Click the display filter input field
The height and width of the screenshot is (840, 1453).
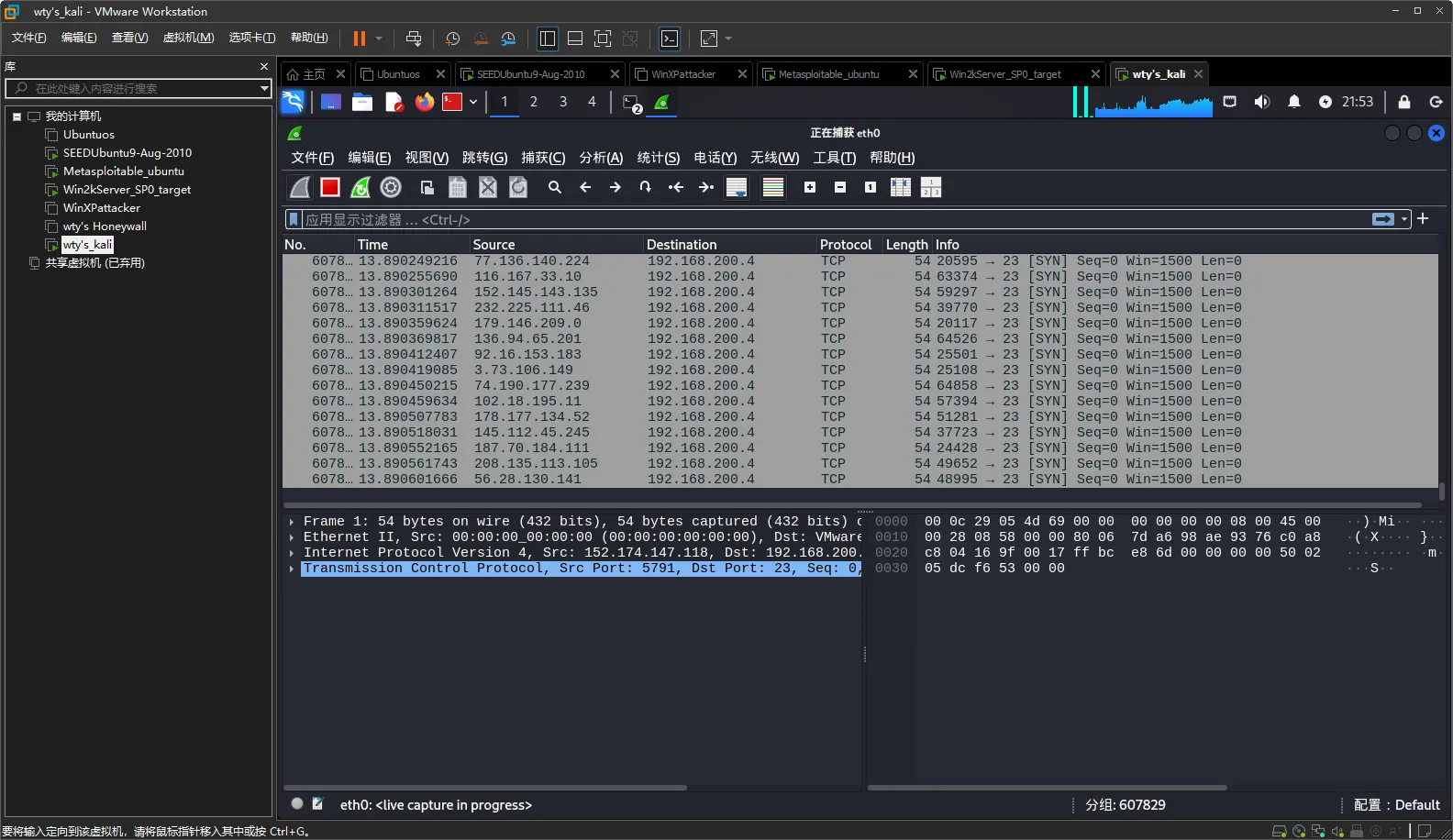pos(826,219)
